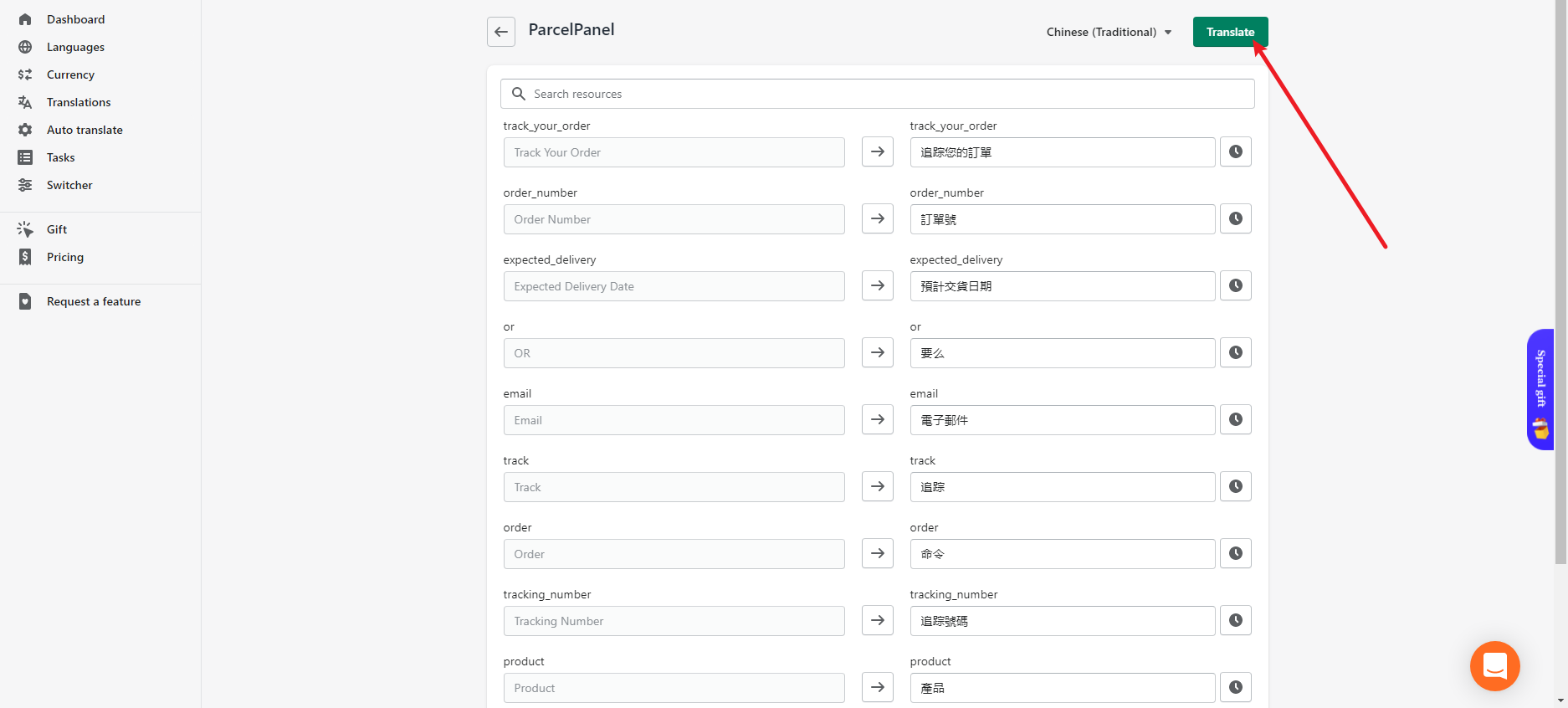Open history clock for tracking_number
1568x708 pixels.
pyautogui.click(x=1236, y=620)
